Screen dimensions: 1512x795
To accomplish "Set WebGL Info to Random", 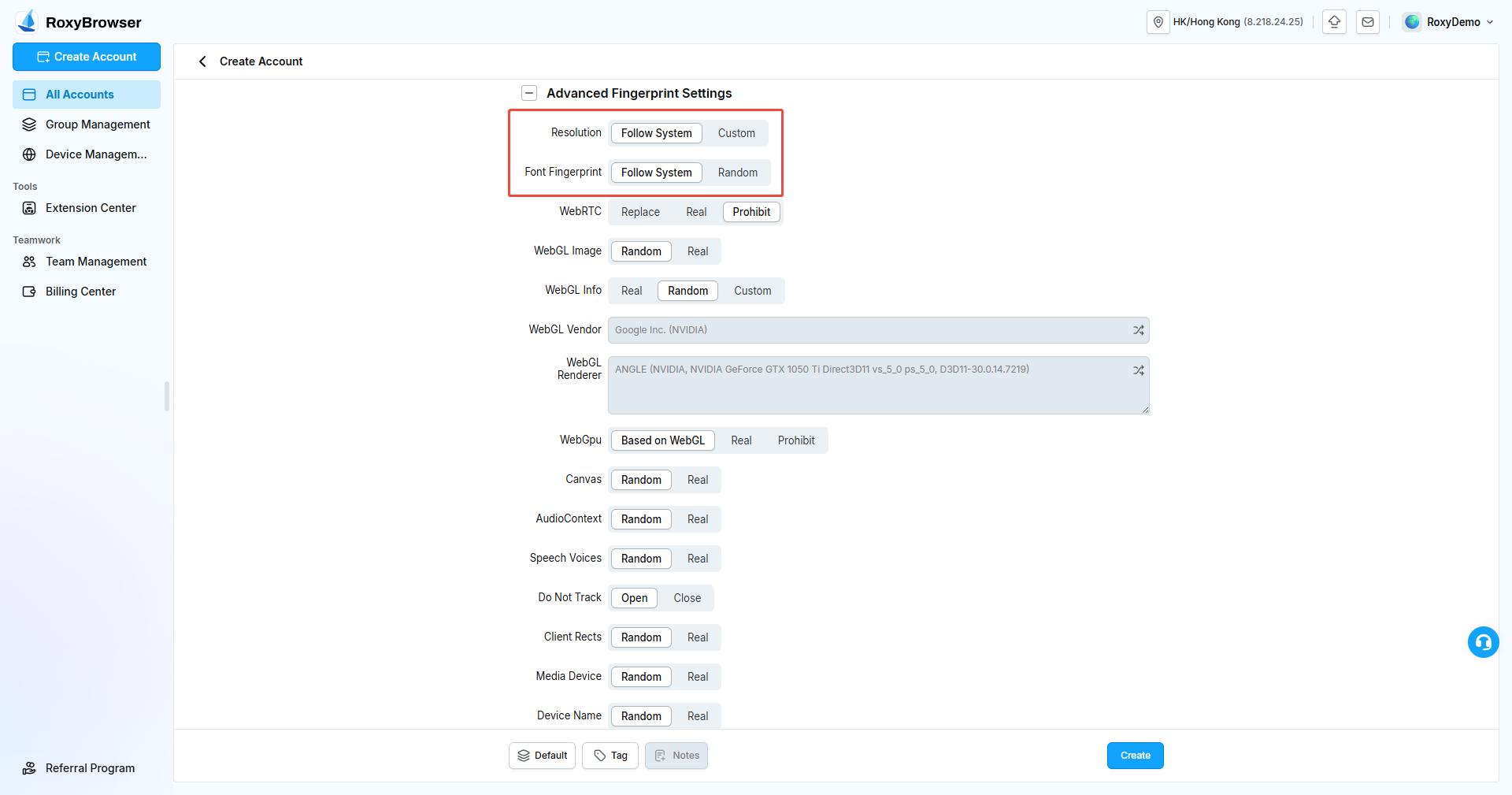I will pyautogui.click(x=687, y=291).
